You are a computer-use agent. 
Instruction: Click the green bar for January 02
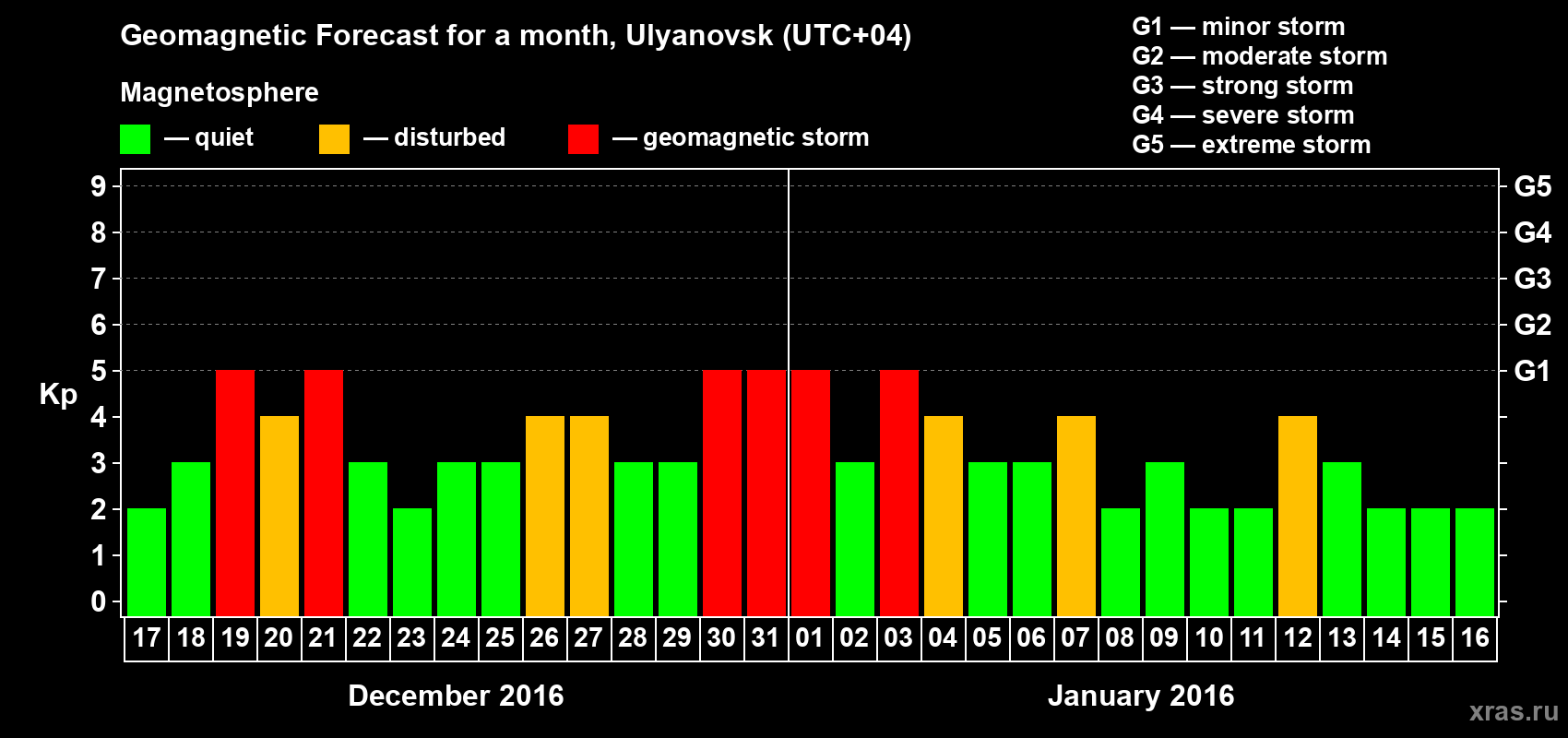pyautogui.click(x=855, y=539)
